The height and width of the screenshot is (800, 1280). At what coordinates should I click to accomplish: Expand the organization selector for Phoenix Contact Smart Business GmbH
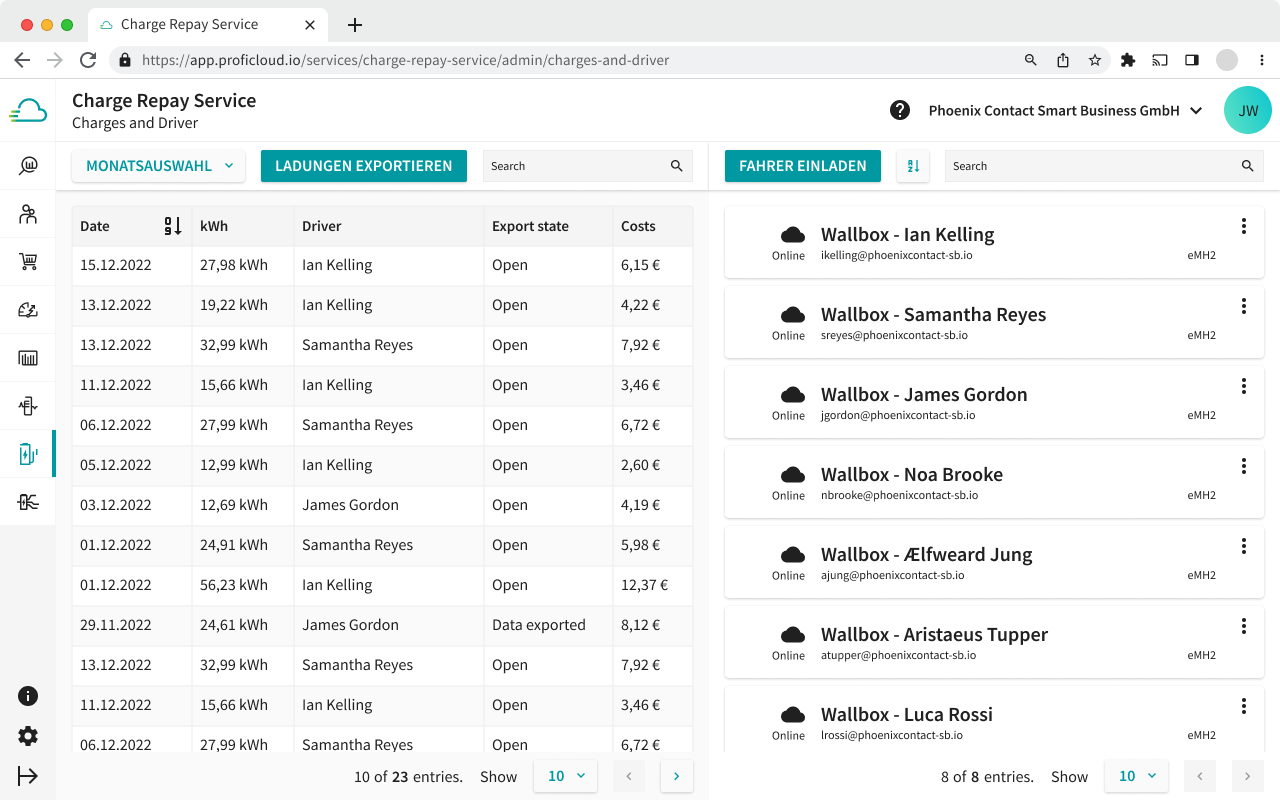[1197, 110]
